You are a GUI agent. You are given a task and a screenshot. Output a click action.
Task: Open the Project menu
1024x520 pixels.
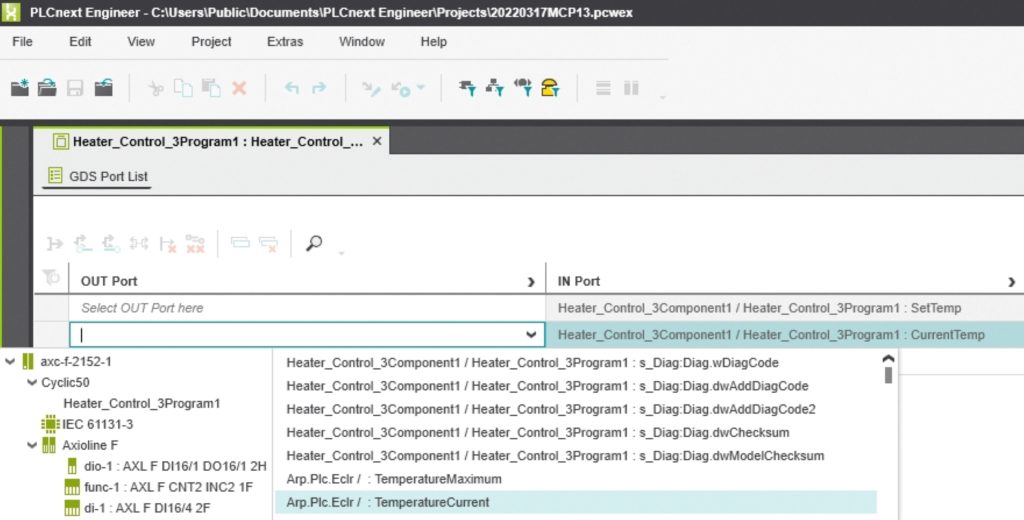point(211,42)
